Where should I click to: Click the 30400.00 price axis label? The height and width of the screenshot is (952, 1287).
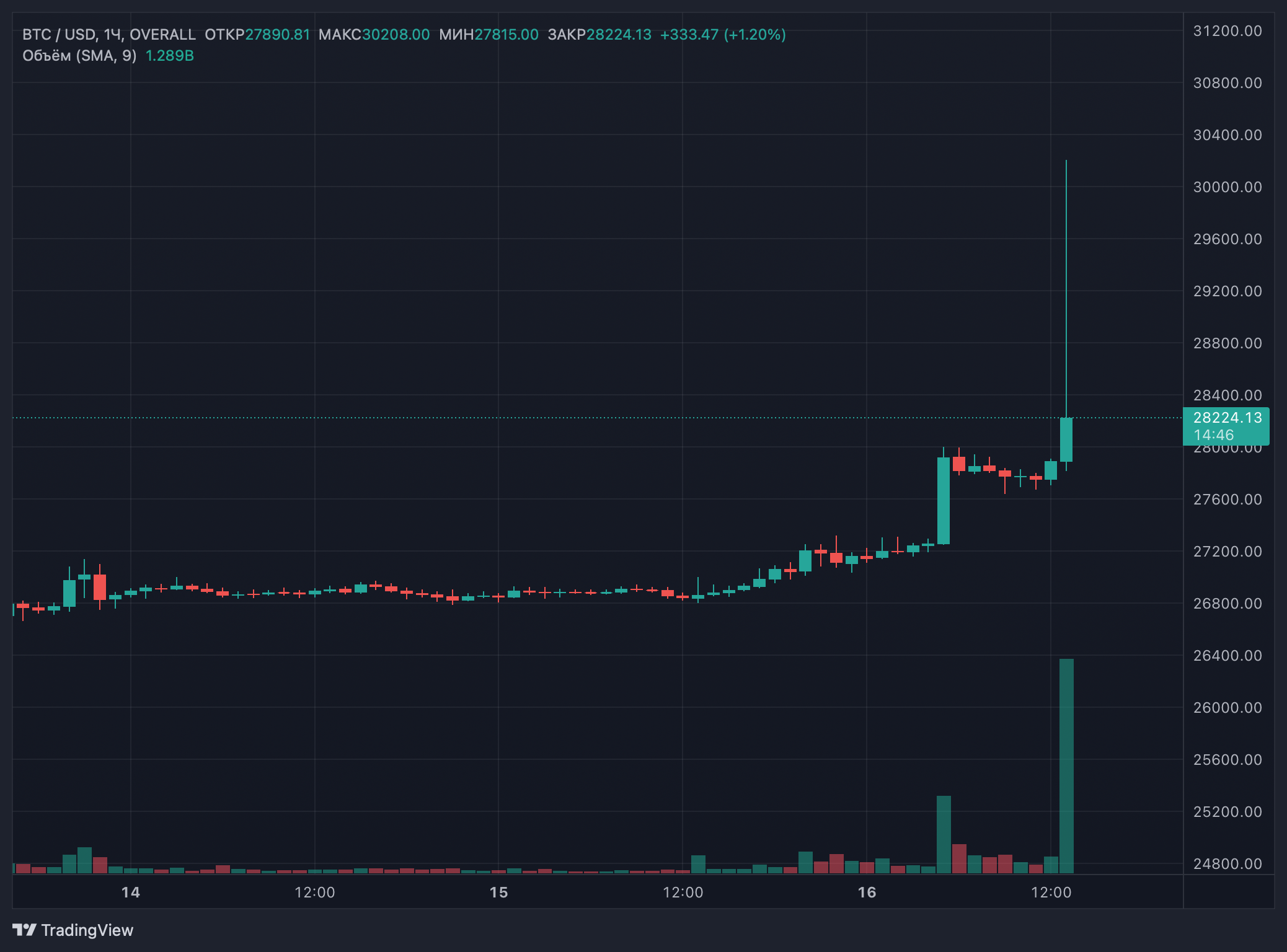pos(1227,135)
